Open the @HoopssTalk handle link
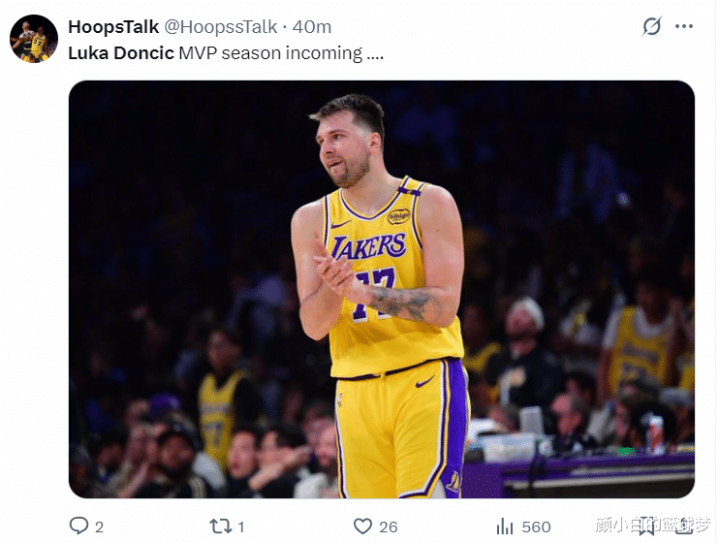The image size is (719, 543). coord(222,27)
